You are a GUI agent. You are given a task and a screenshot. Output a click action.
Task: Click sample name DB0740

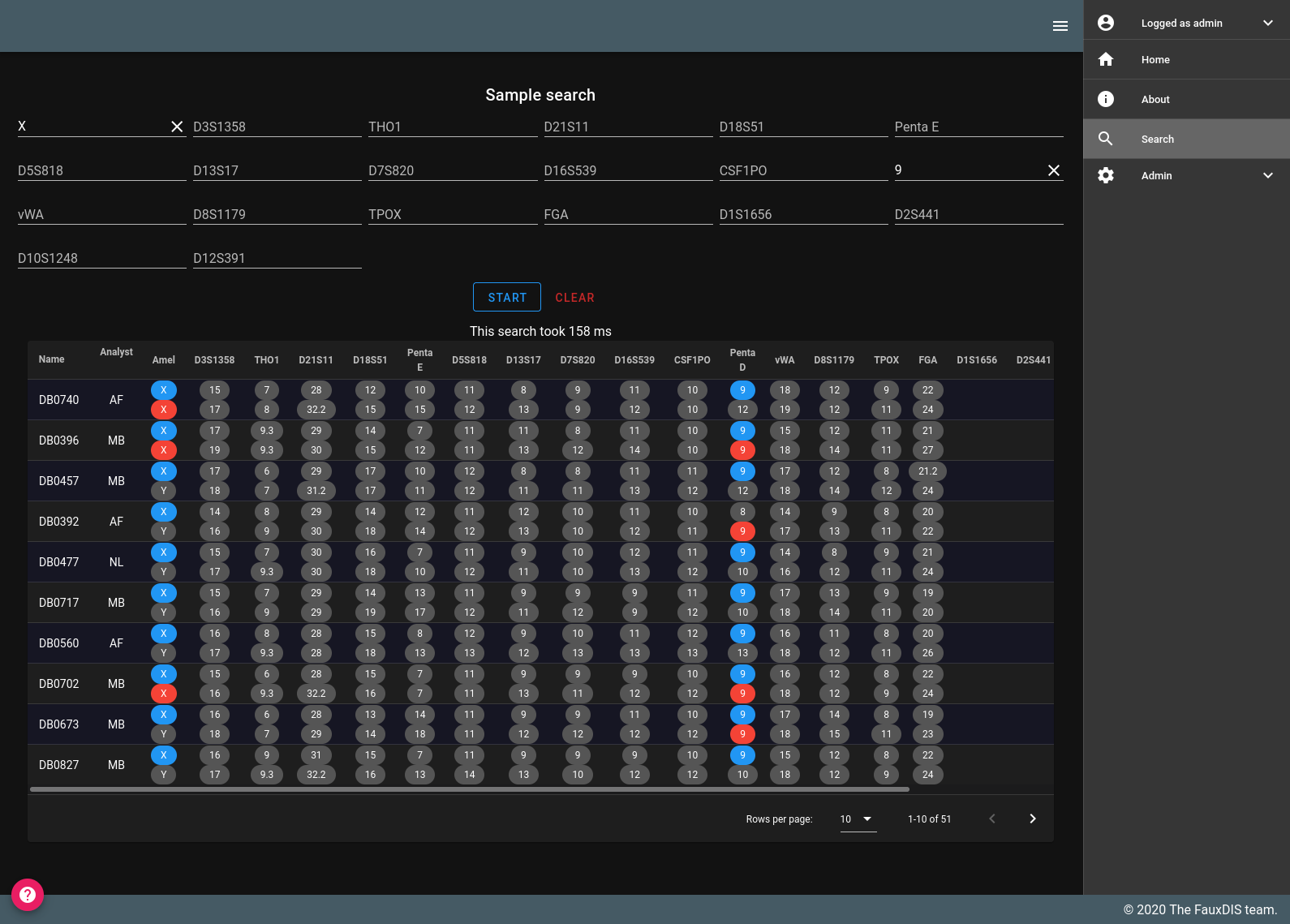point(59,400)
